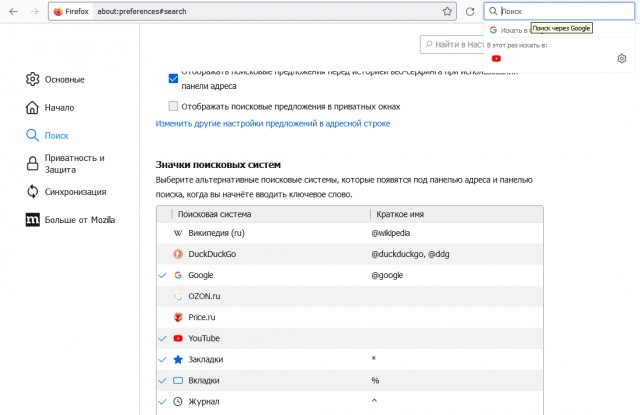The width and height of the screenshot is (640, 415).
Task: Click the Google icon in search suggestion
Action: click(493, 30)
